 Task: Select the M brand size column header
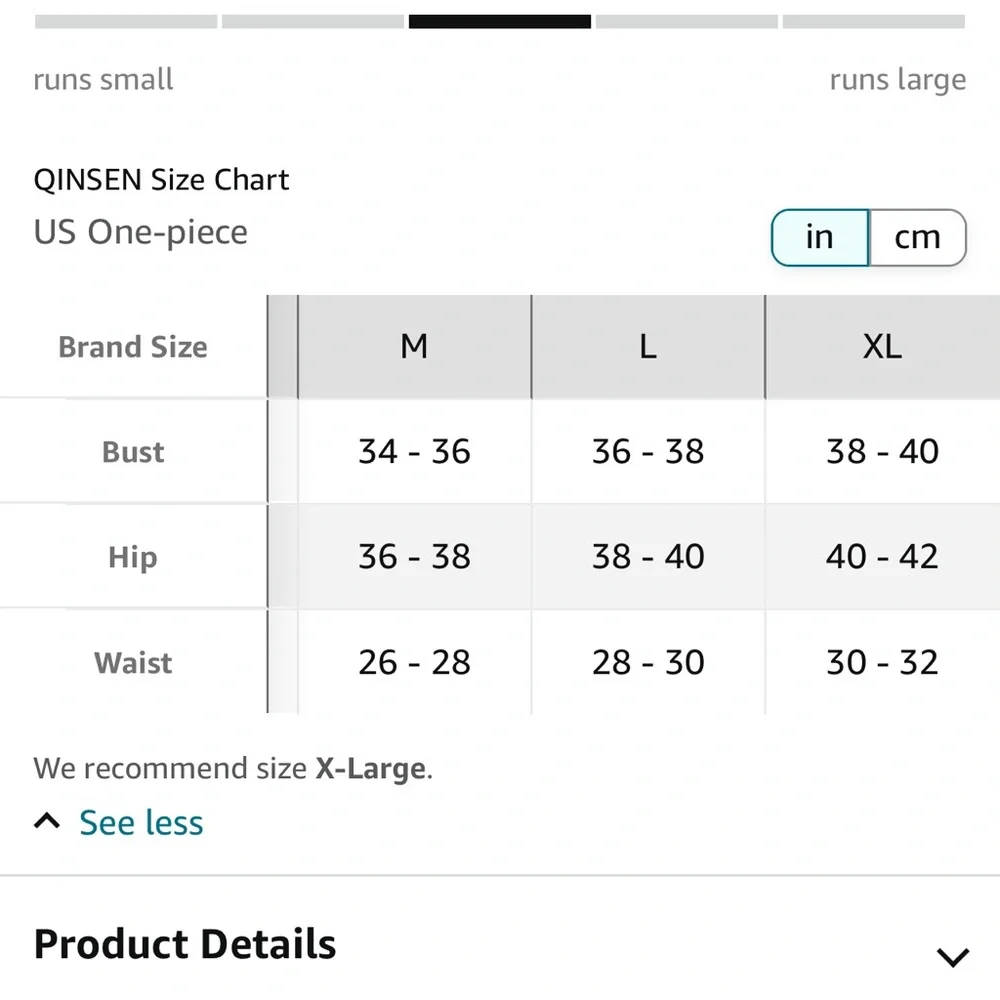(x=414, y=347)
